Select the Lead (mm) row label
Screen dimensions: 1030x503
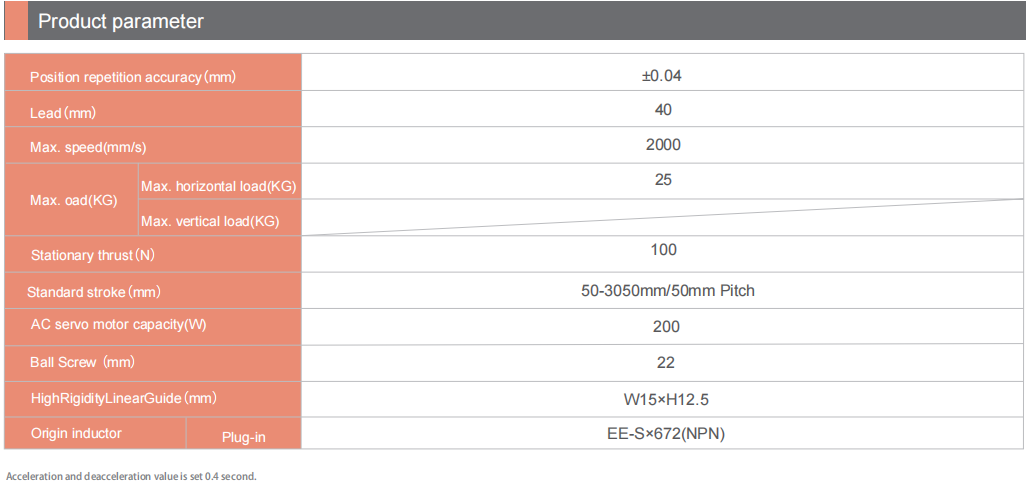(63, 113)
